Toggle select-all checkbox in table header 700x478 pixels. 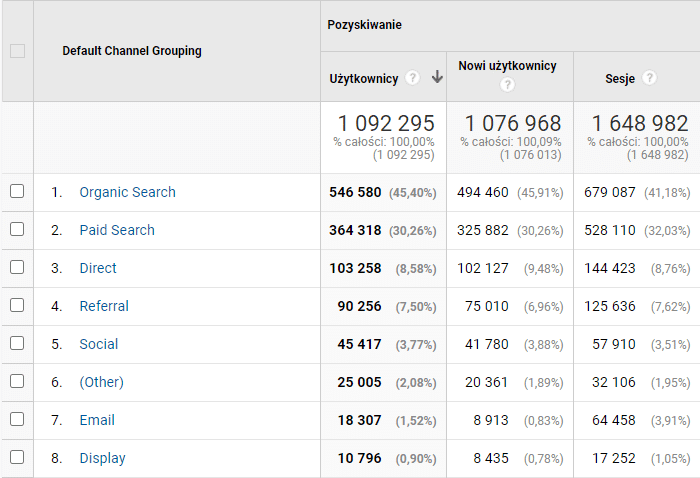coord(17,51)
